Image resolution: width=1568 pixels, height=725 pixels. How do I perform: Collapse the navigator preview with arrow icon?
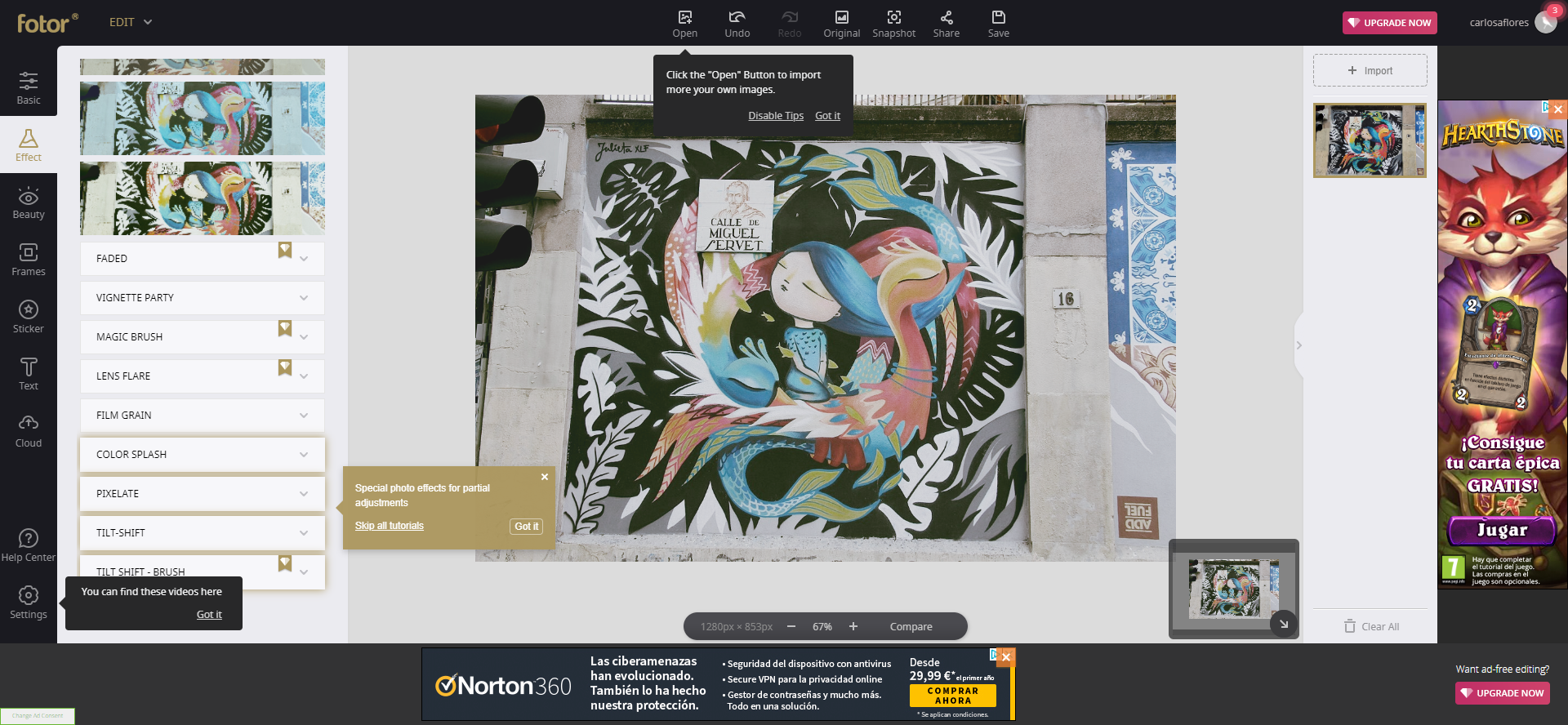pos(1283,624)
